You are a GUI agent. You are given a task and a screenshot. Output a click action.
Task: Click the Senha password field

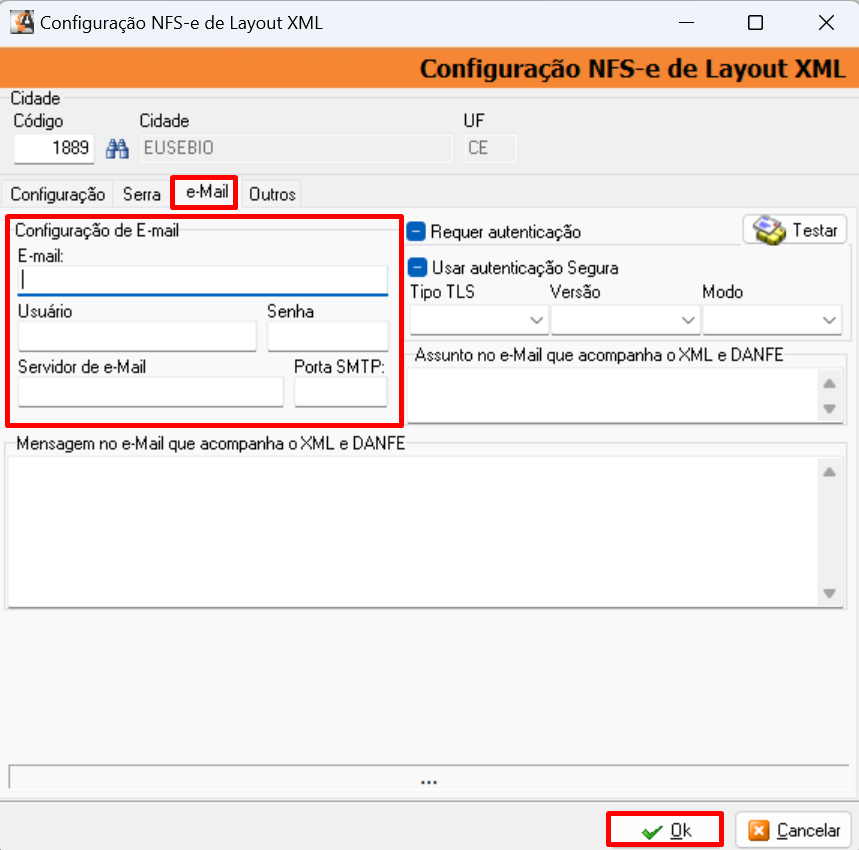pos(328,336)
